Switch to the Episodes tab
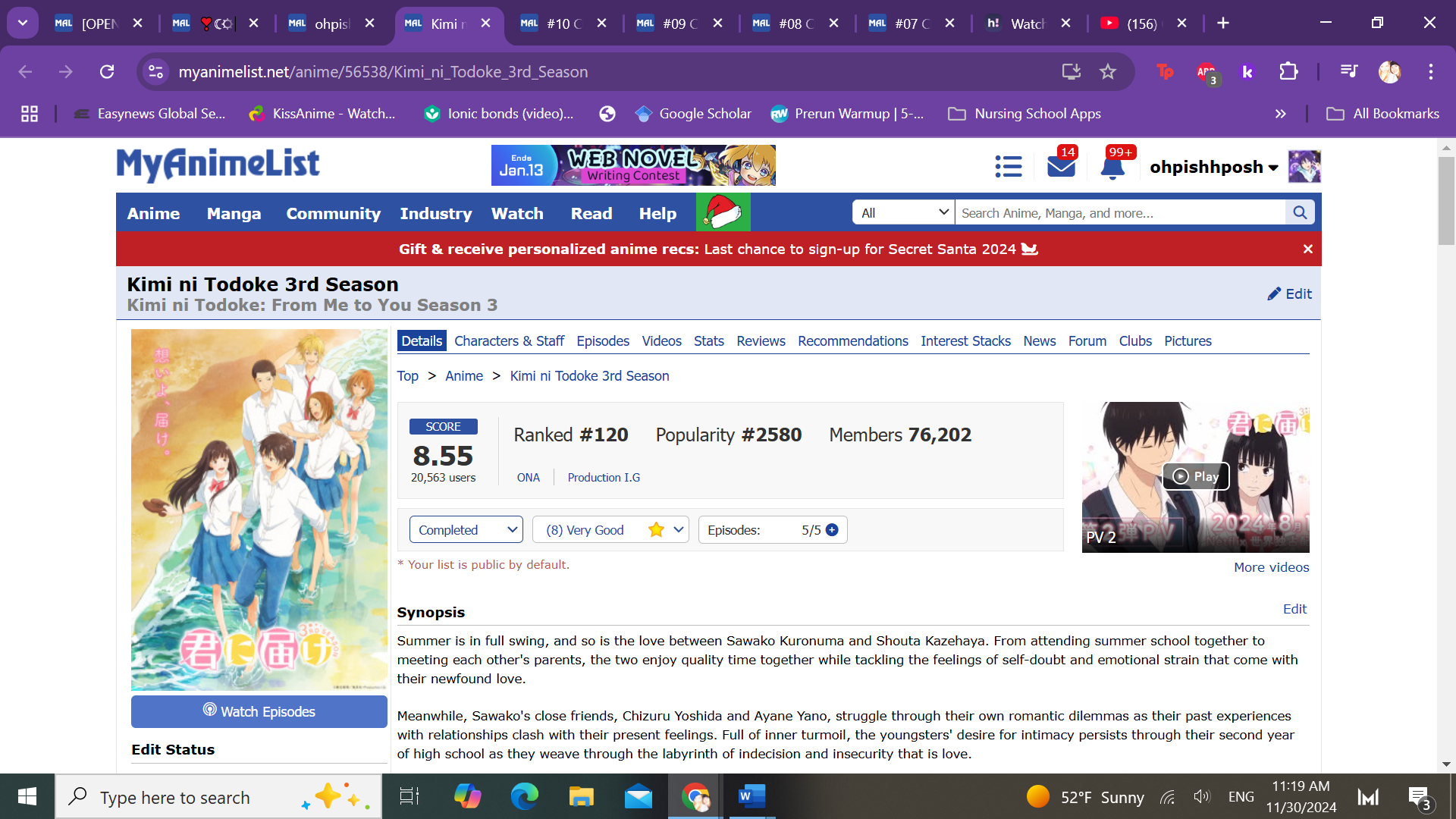Image resolution: width=1456 pixels, height=819 pixels. click(602, 341)
